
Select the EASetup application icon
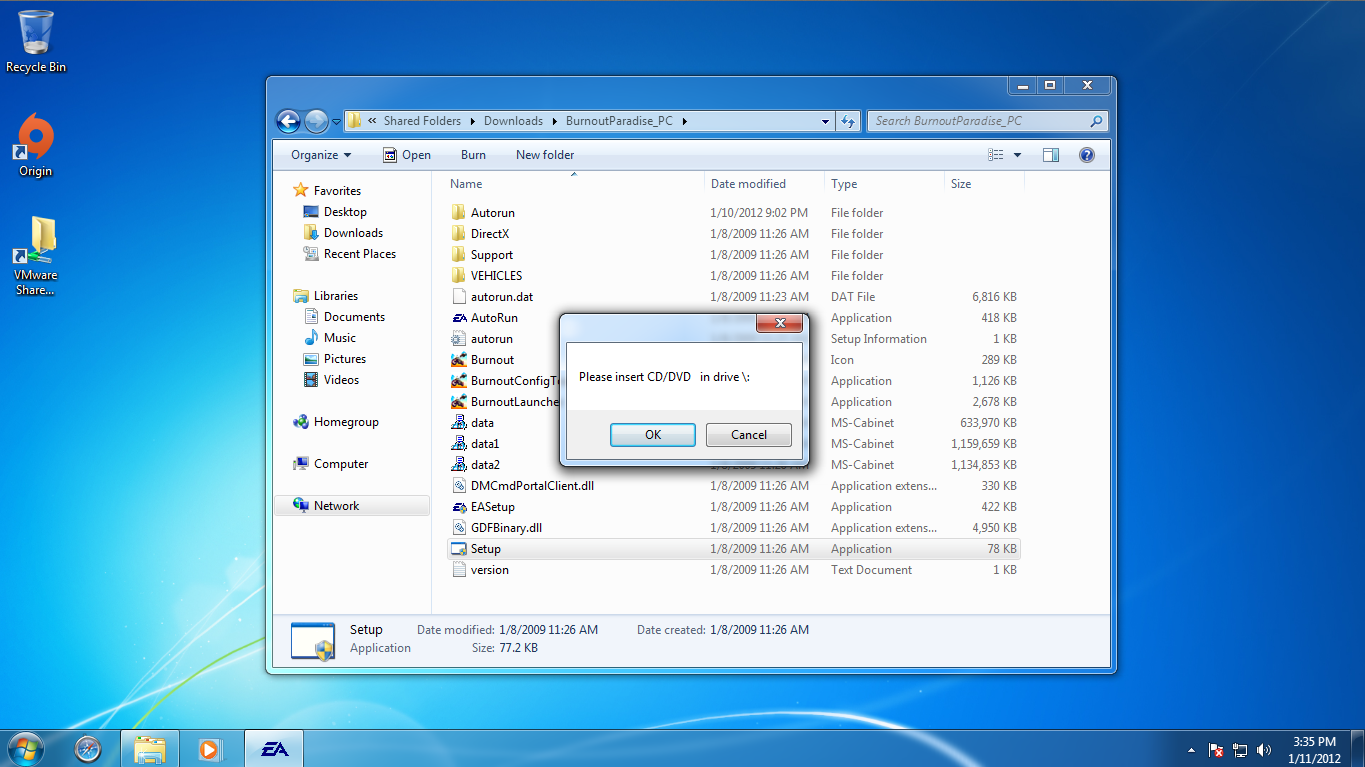click(459, 506)
